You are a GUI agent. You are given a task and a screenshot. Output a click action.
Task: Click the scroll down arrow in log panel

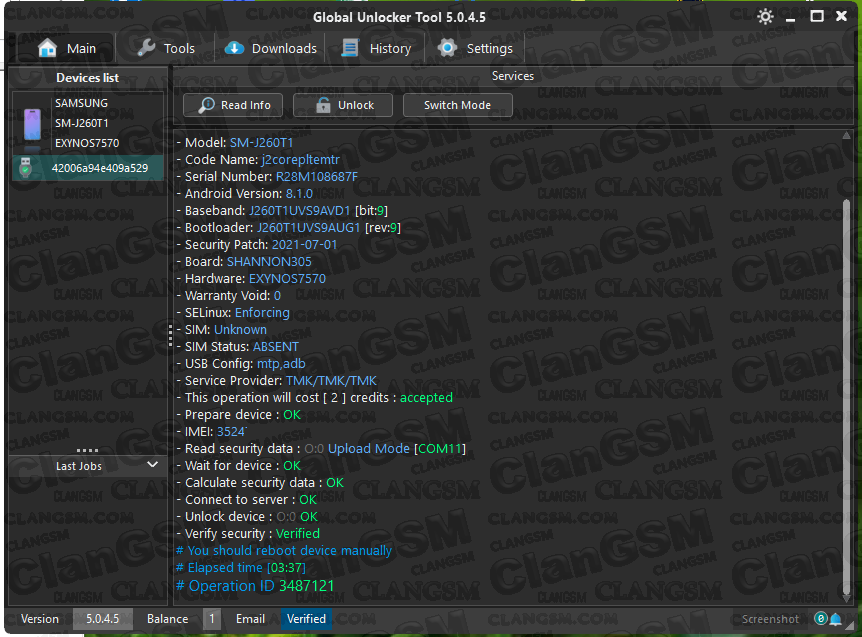click(x=847, y=598)
